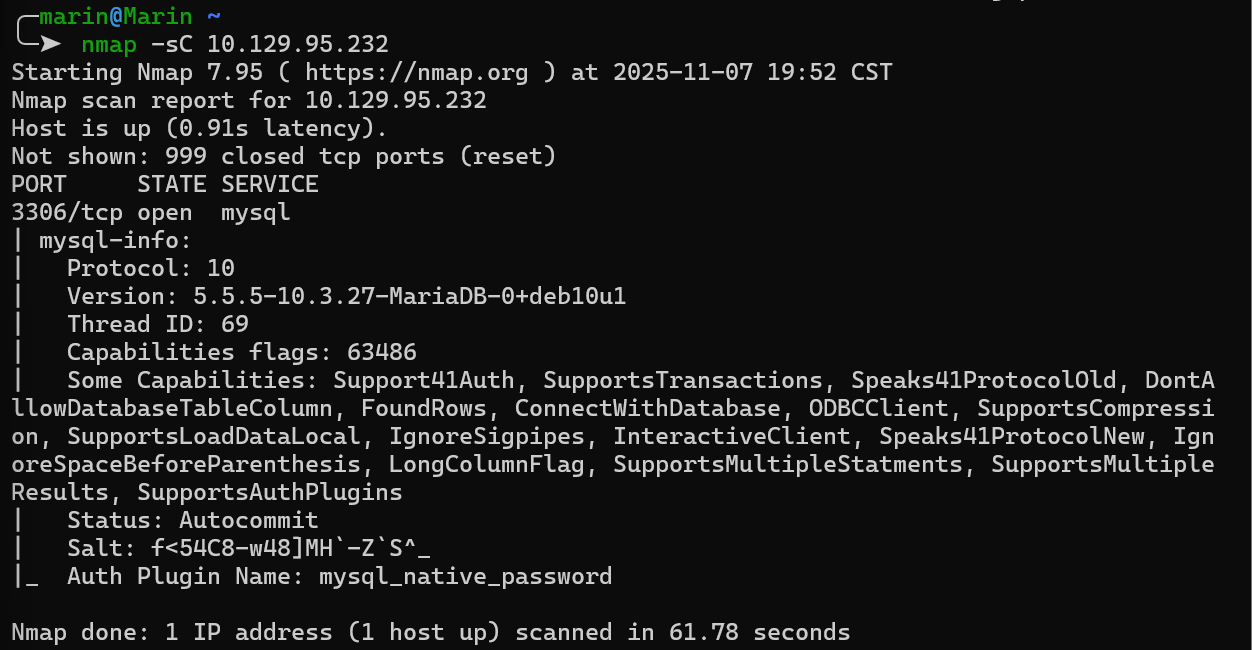The image size is (1252, 650).
Task: Click the -sC flag in the command
Action: tap(172, 44)
